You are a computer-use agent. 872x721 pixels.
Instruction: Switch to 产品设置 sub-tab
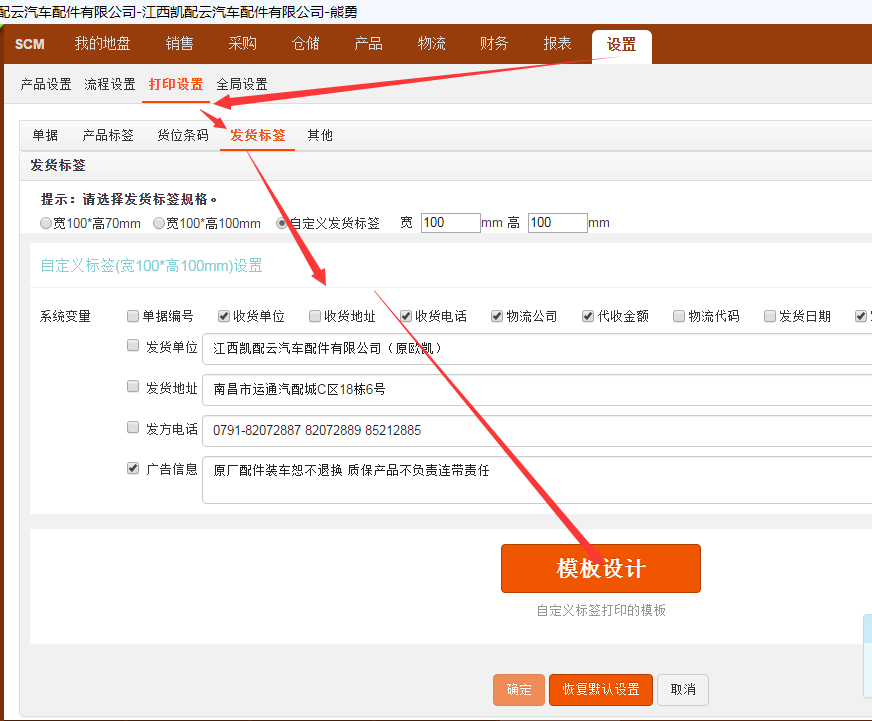click(46, 85)
